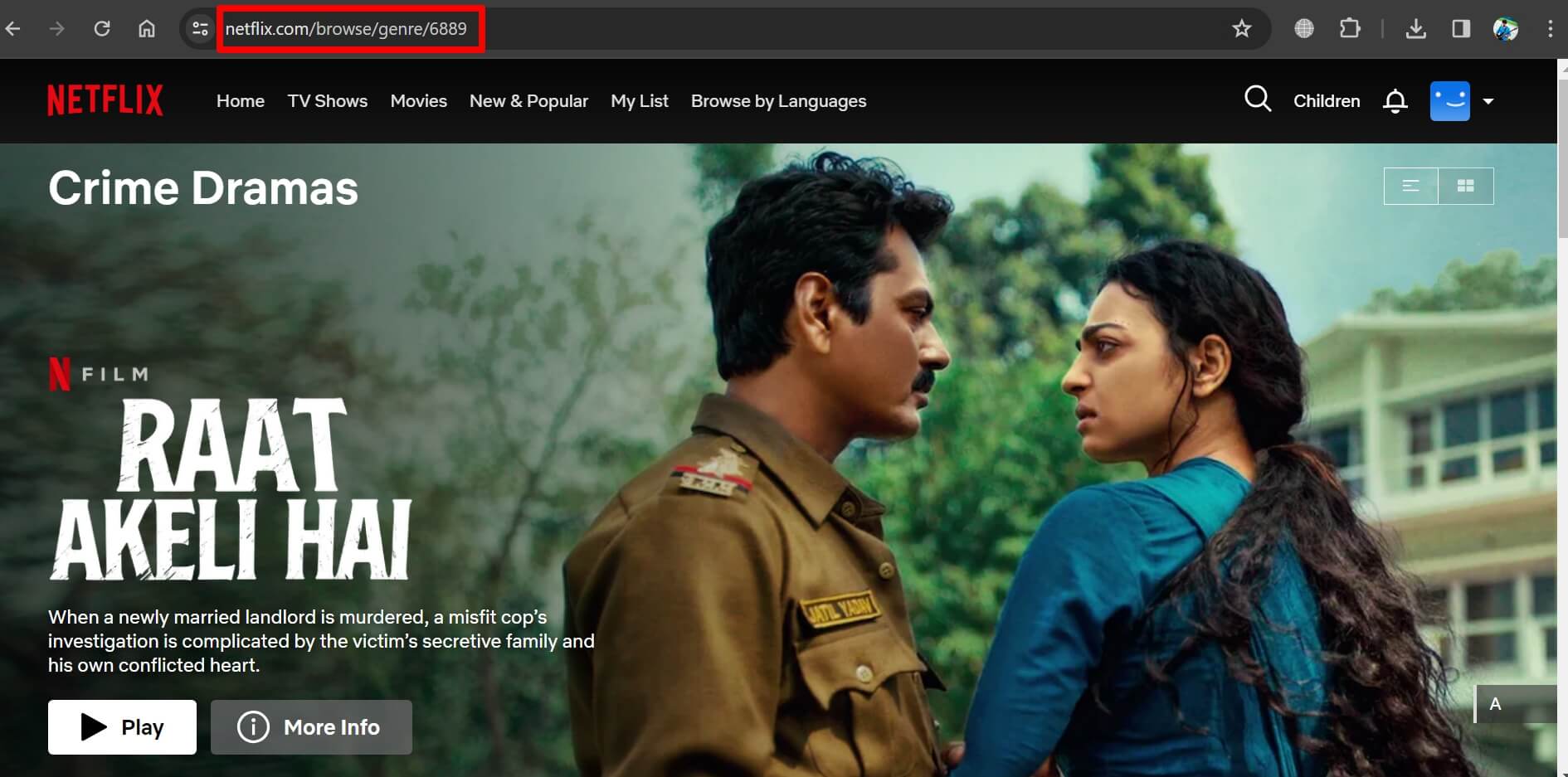Image resolution: width=1568 pixels, height=777 pixels.
Task: Click the Crime Dramas heading
Action: point(203,188)
